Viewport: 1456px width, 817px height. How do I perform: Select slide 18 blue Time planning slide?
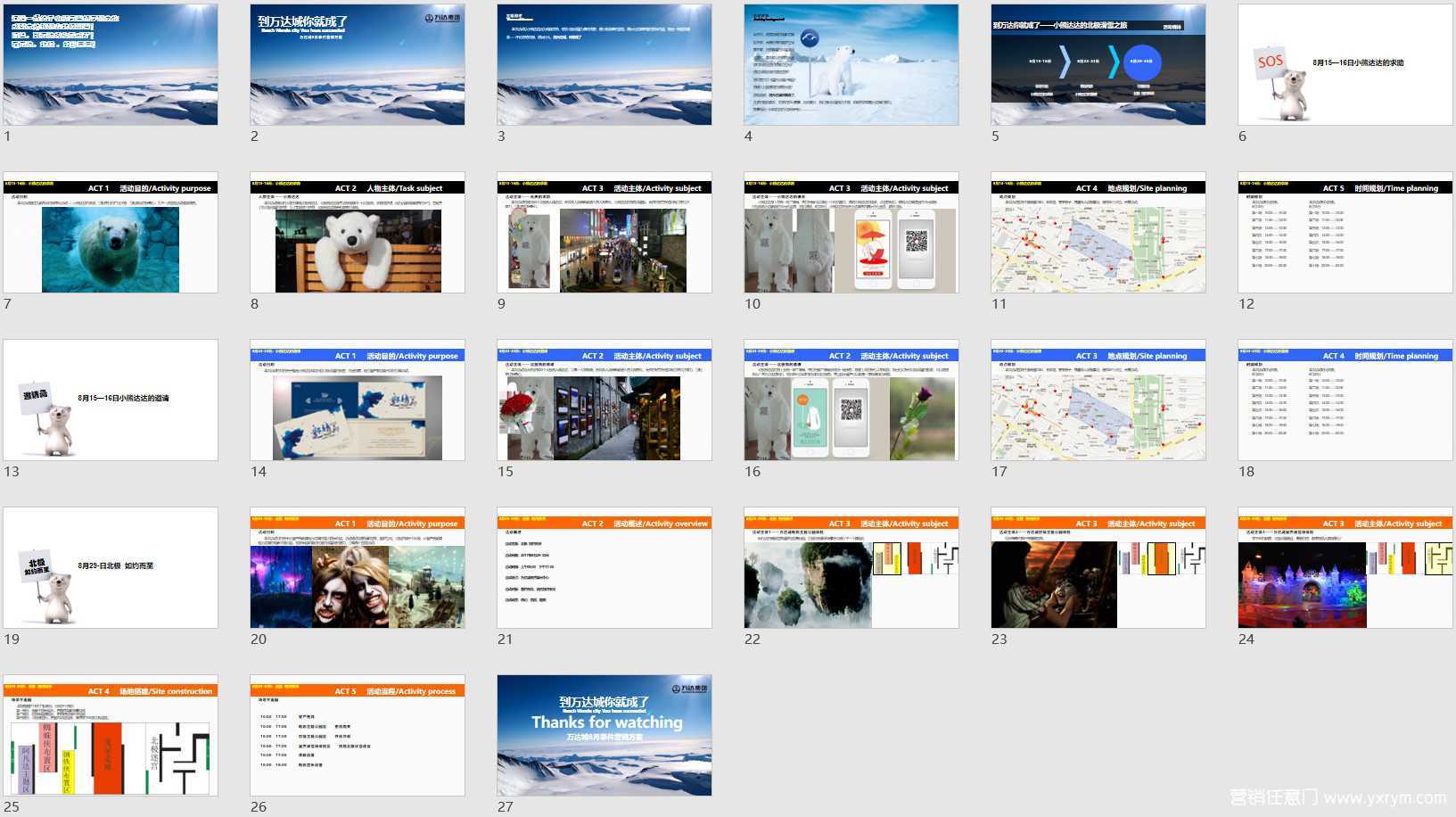[x=1345, y=400]
